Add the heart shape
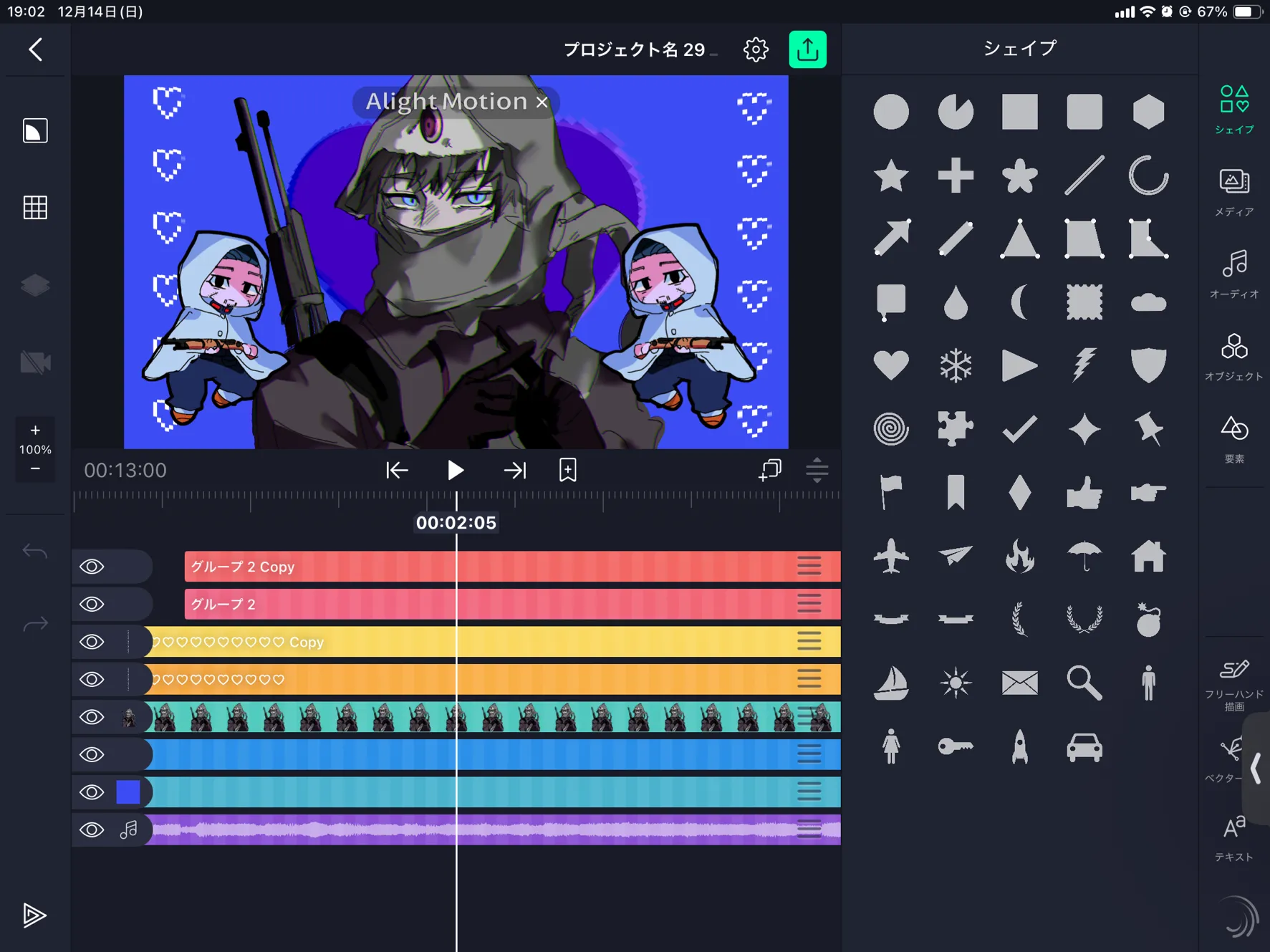Viewport: 1270px width, 952px height. pyautogui.click(x=891, y=365)
